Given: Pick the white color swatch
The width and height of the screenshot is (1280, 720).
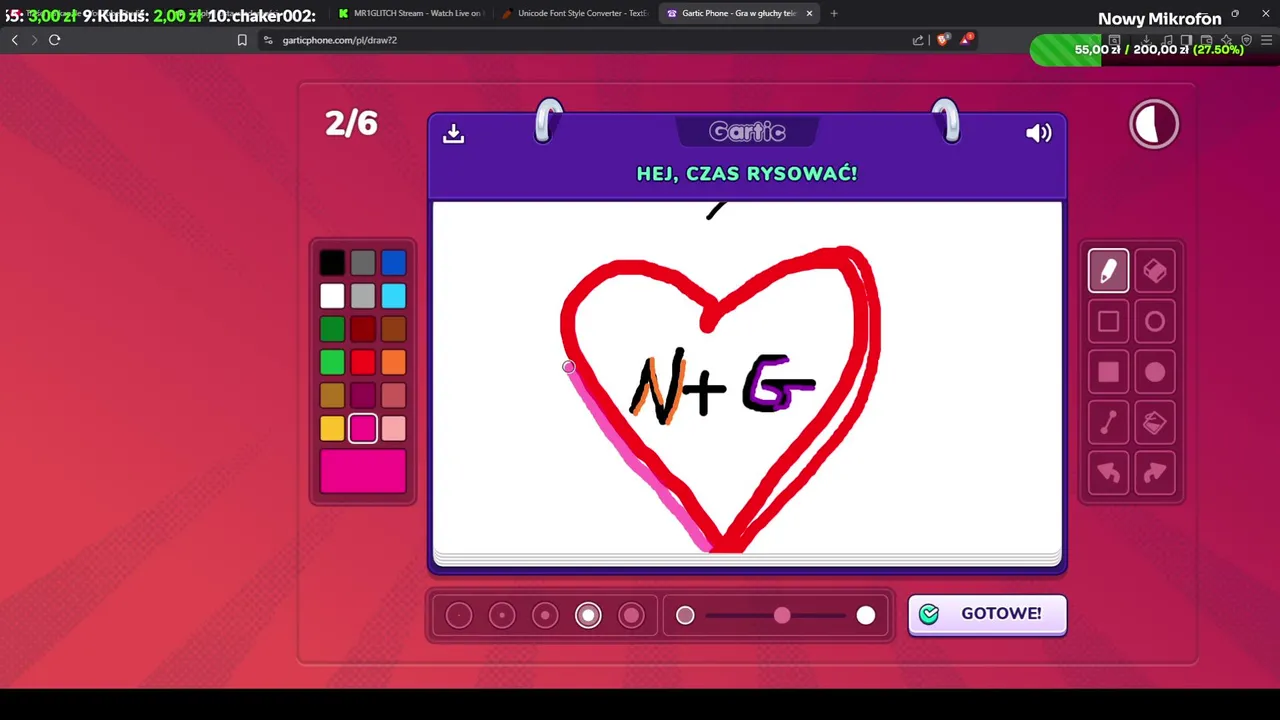Looking at the screenshot, I should click(x=332, y=296).
